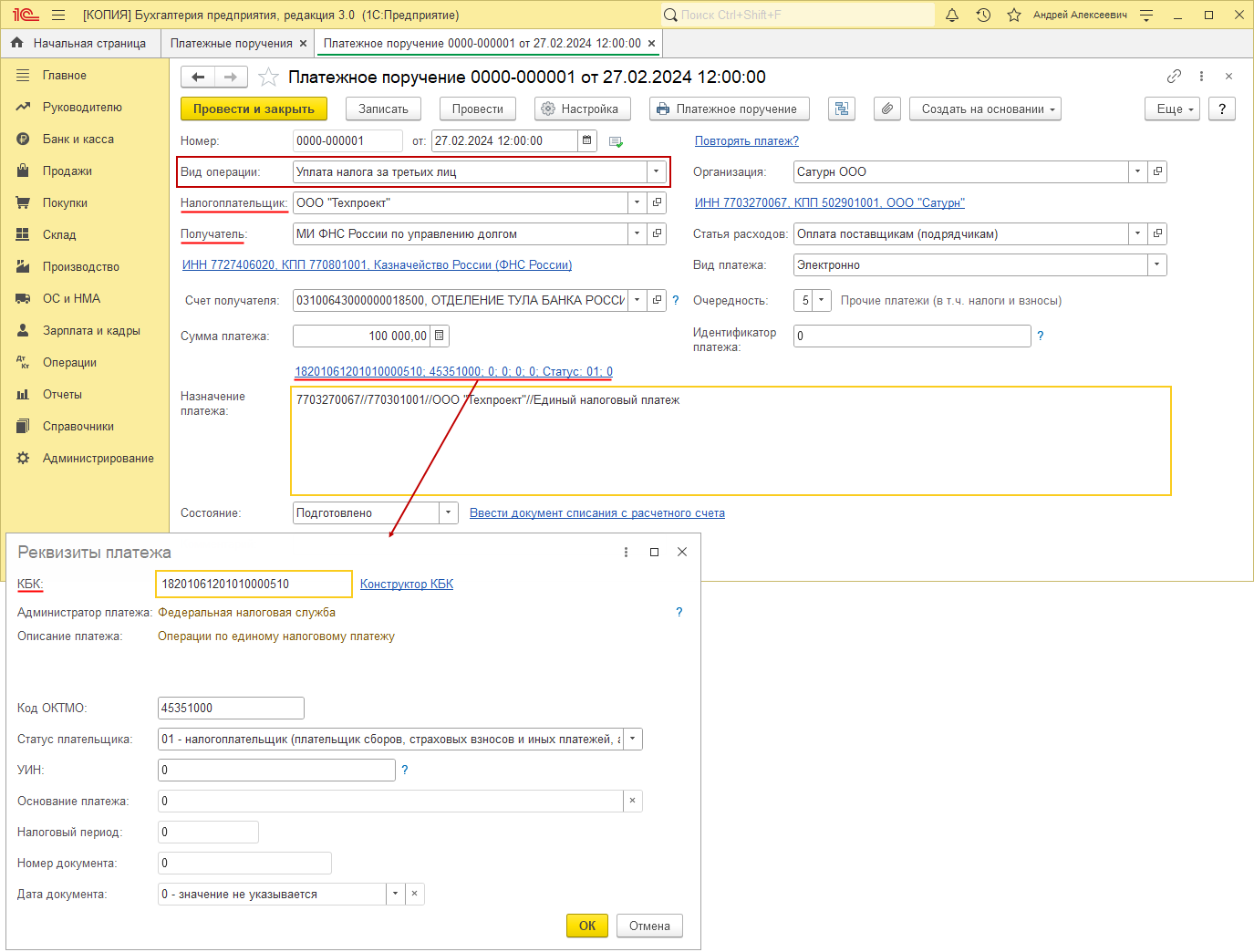The image size is (1254, 952).
Task: Expand Статус плательщика dropdown
Action: pos(633,739)
